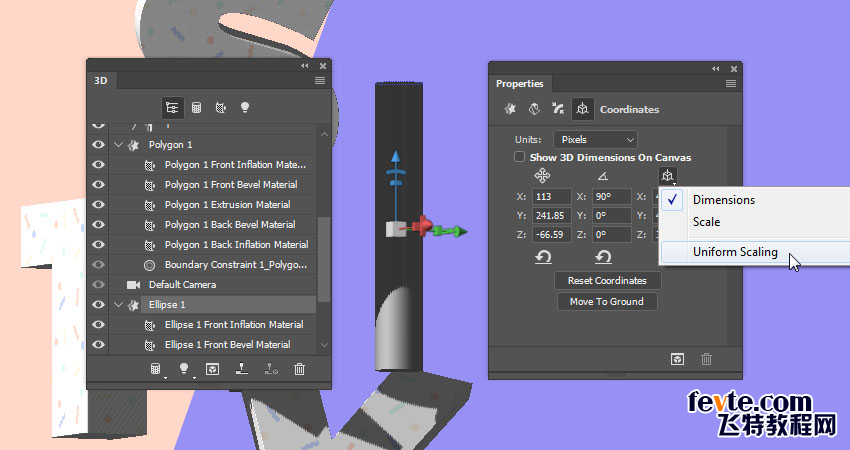
Task: Add new mesh icon at 3D panel bottom
Action: click(x=156, y=369)
